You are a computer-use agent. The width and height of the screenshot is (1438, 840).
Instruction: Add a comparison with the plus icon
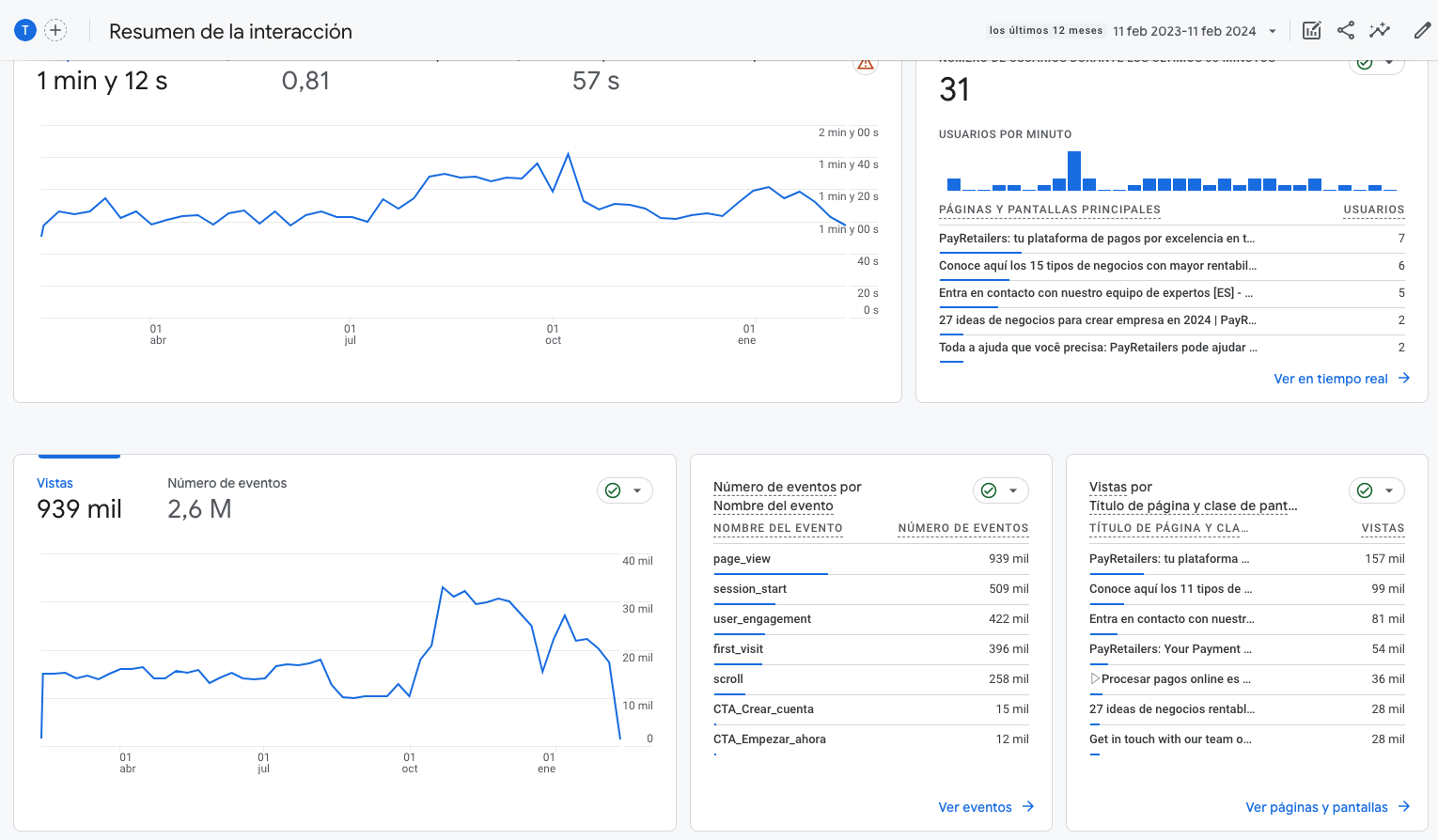click(x=56, y=30)
